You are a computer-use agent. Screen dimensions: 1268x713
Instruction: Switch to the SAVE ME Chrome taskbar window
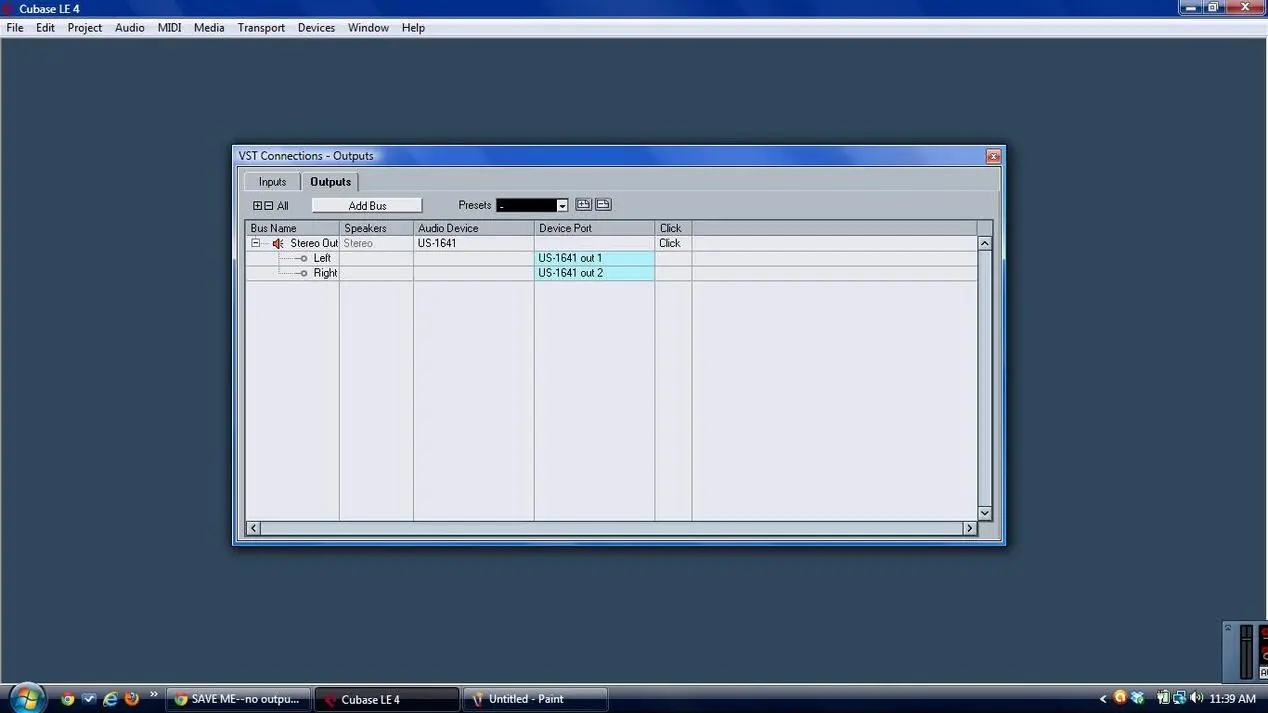tap(238, 699)
